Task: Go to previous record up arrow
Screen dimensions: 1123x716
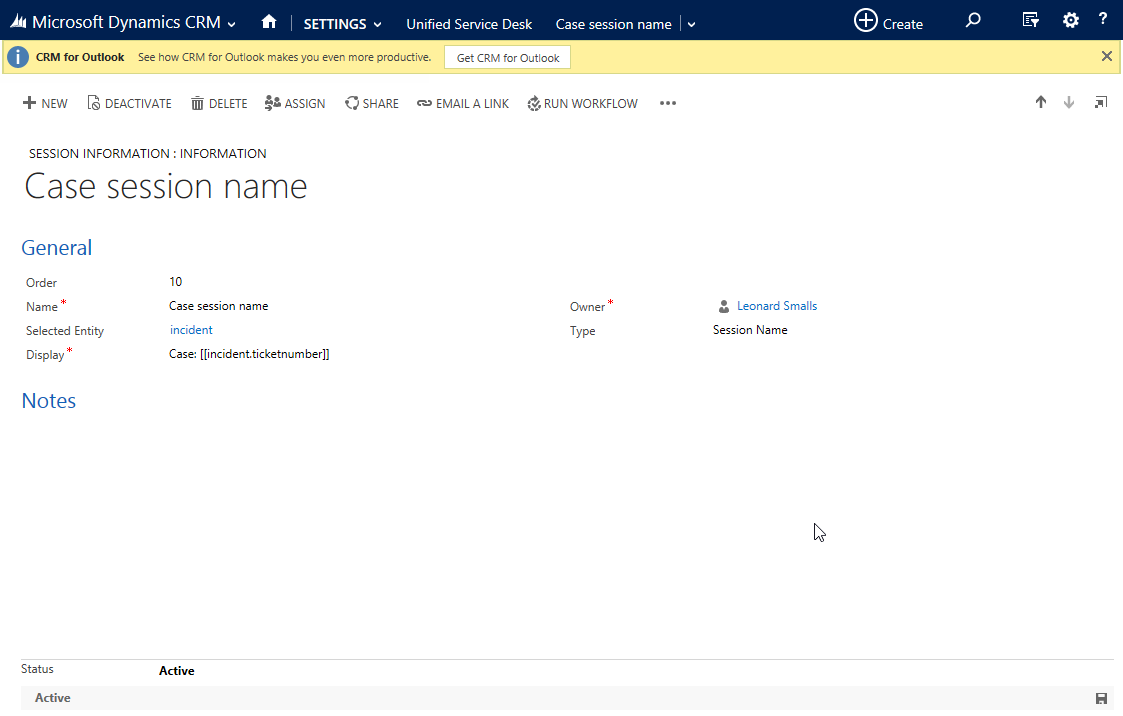Action: click(x=1041, y=102)
